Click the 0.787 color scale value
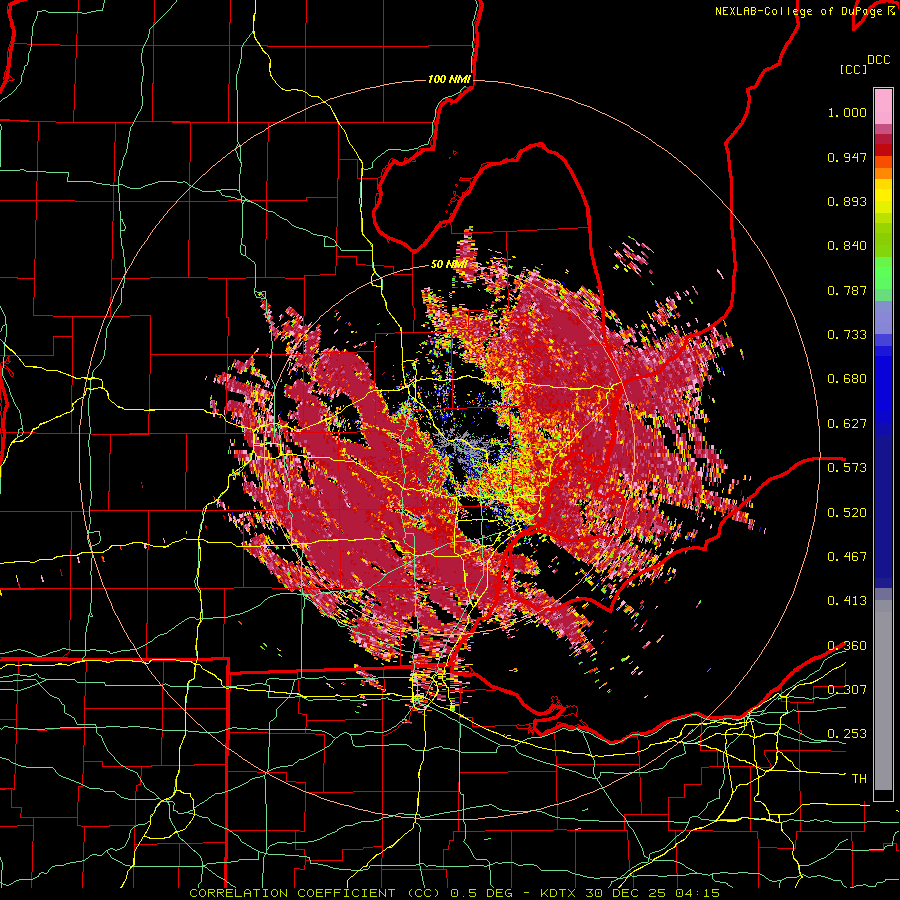The image size is (900, 900). coord(847,290)
